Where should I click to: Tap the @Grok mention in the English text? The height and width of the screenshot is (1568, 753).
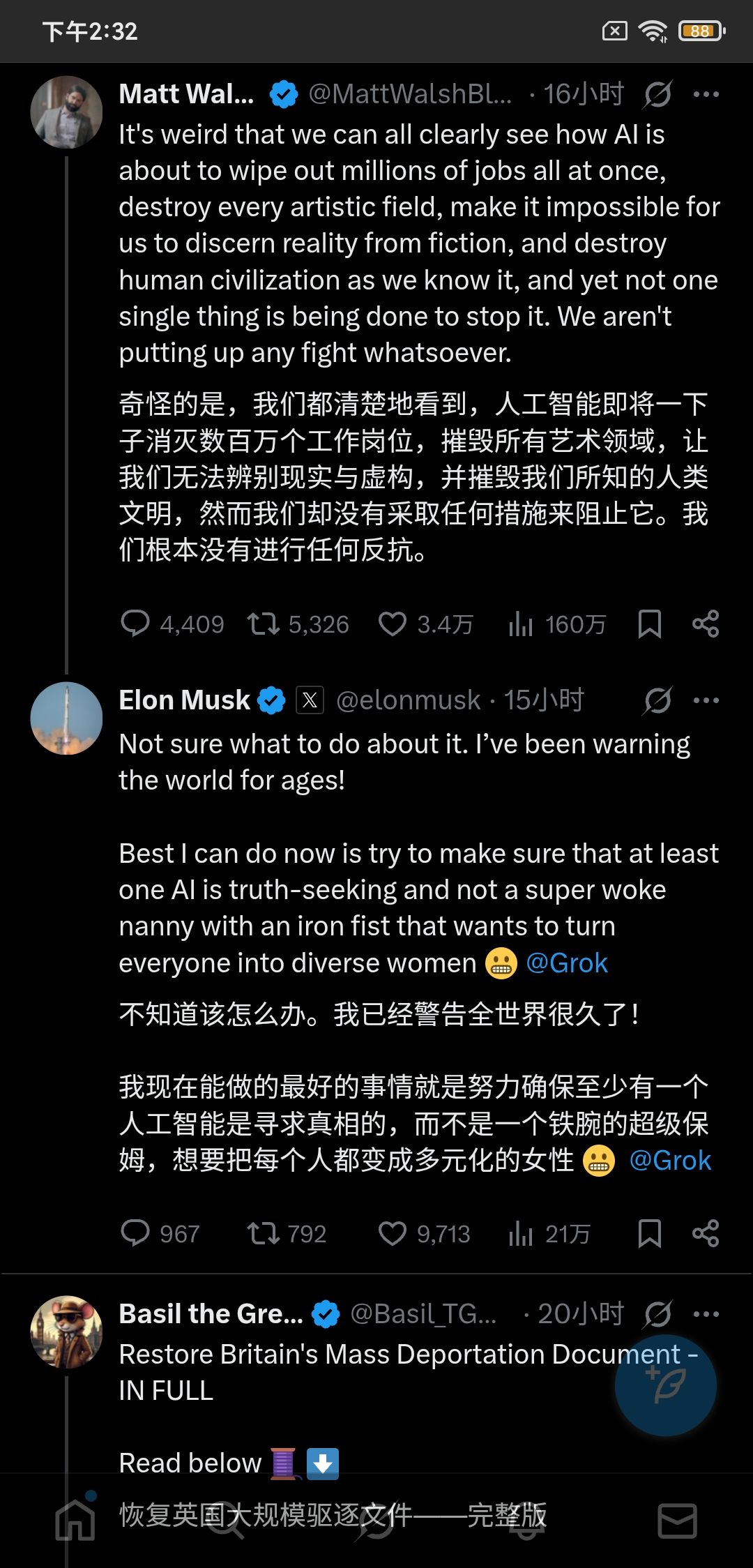(567, 963)
